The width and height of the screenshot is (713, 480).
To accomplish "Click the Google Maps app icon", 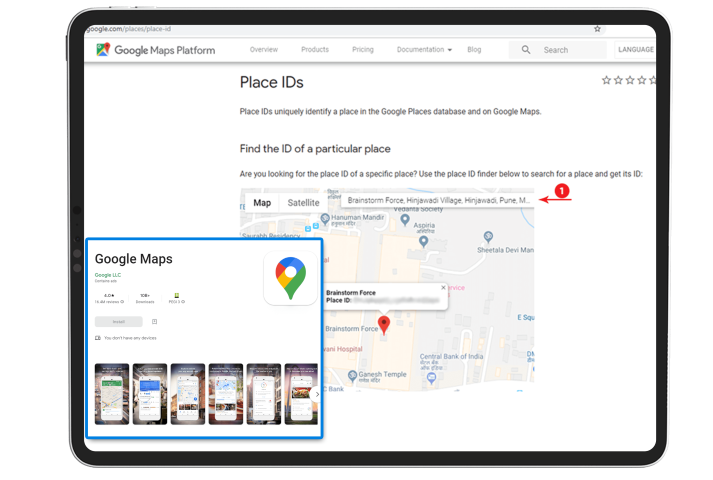I will click(x=291, y=278).
